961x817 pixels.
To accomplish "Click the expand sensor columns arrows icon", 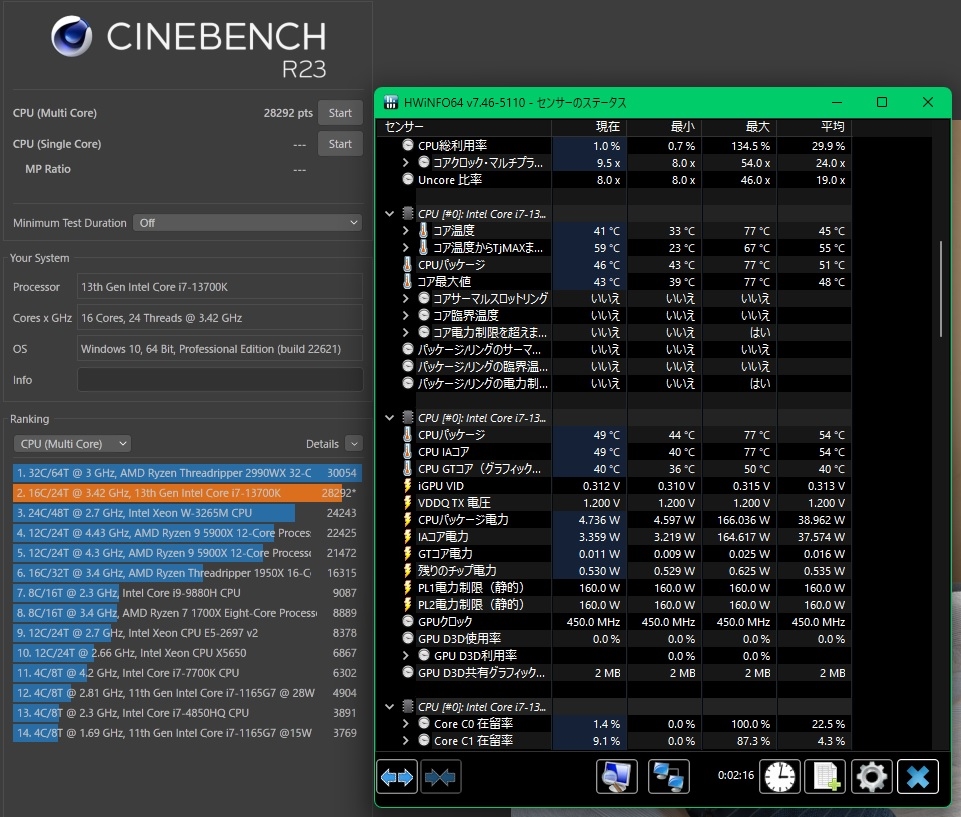I will [397, 777].
